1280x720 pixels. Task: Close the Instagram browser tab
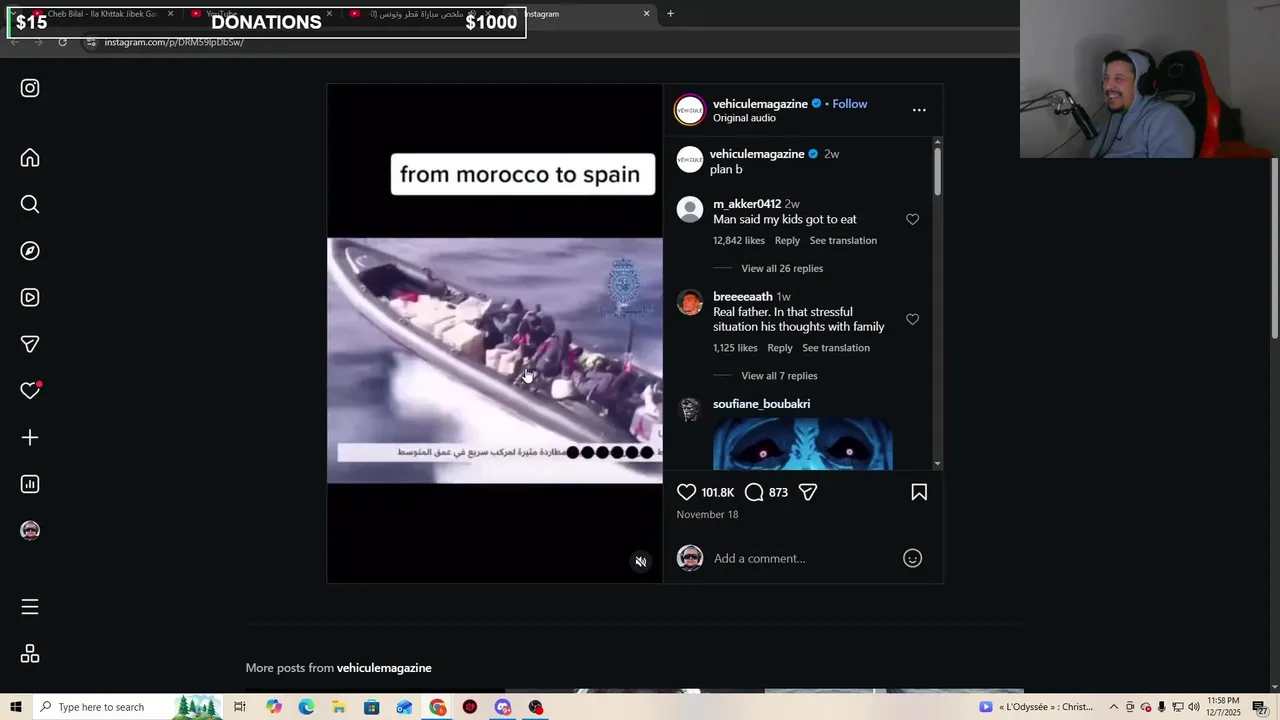(x=646, y=14)
